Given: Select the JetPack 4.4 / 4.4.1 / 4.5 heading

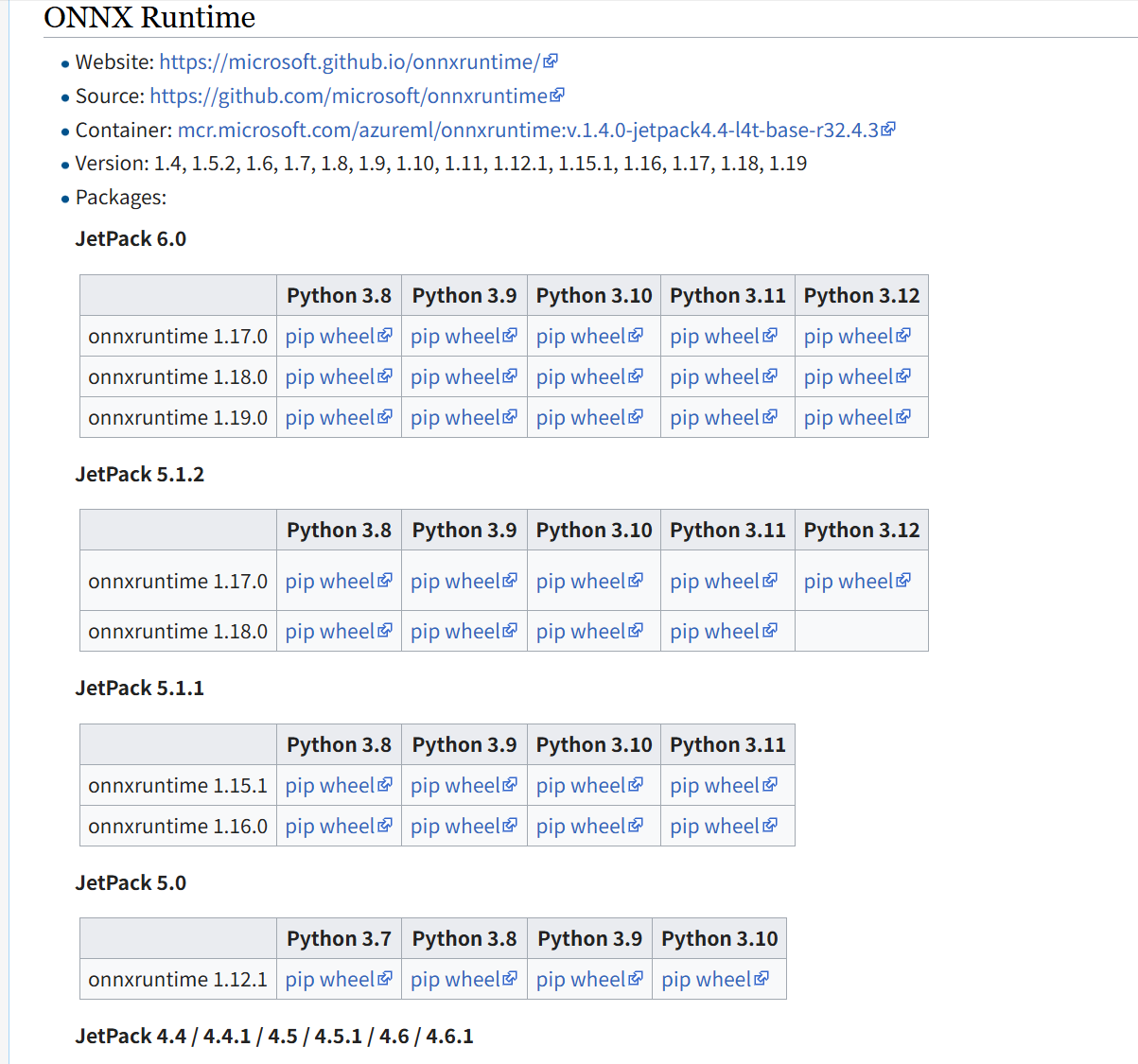Looking at the screenshot, I should click(274, 1036).
